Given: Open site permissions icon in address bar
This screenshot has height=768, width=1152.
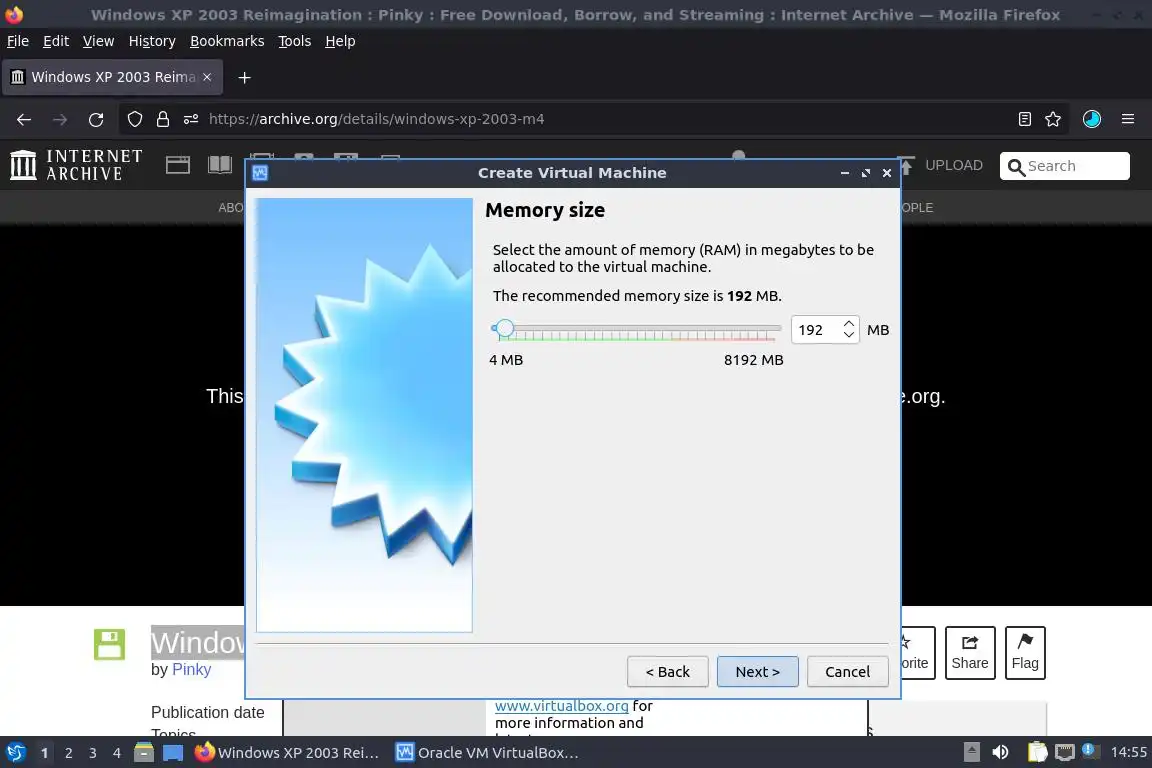Looking at the screenshot, I should [x=191, y=119].
